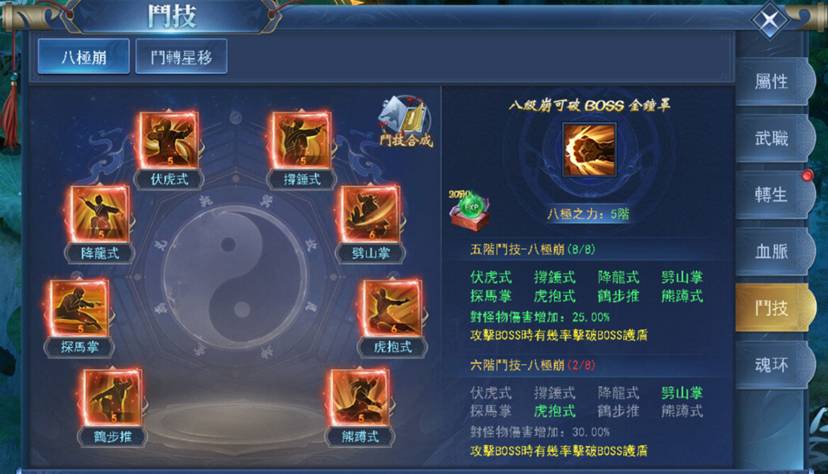The height and width of the screenshot is (474, 828).
Task: Select the 探馬掌 skill icon
Action: tap(79, 308)
